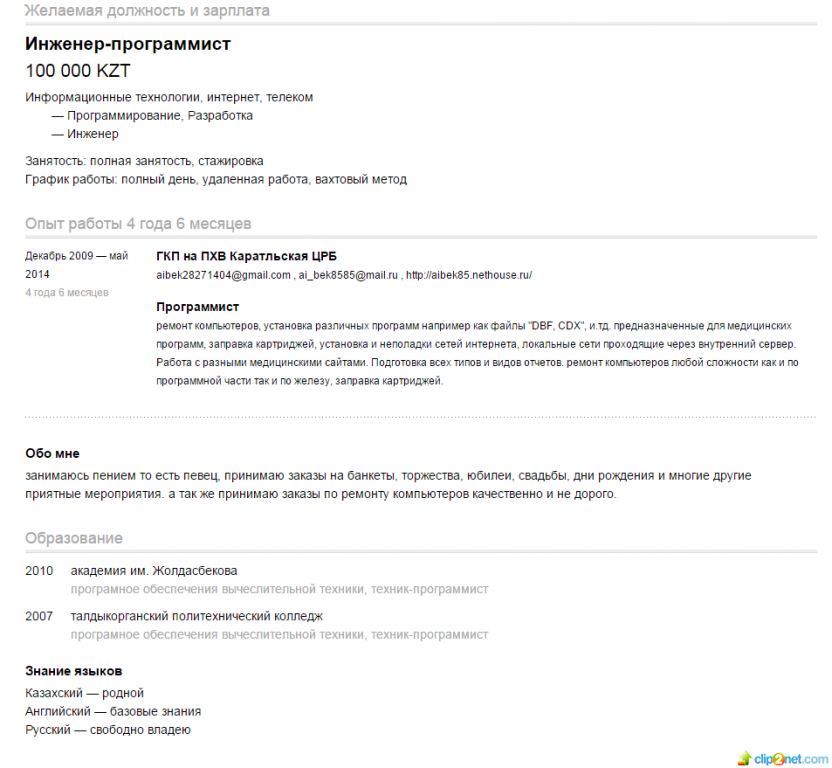
Task: Click the талдыкорганский политехнический колледж entry
Action: pos(196,616)
